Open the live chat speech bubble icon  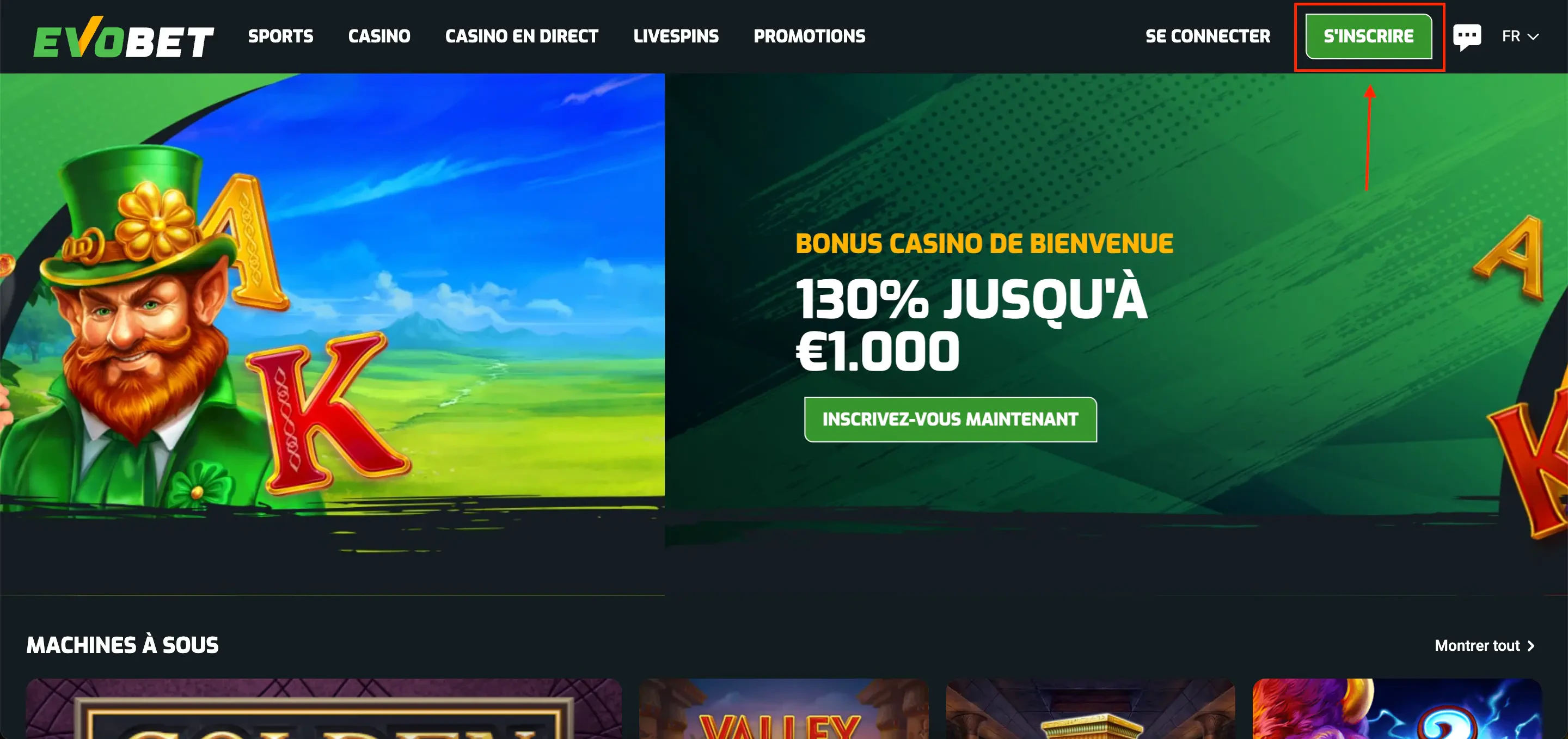pyautogui.click(x=1467, y=37)
